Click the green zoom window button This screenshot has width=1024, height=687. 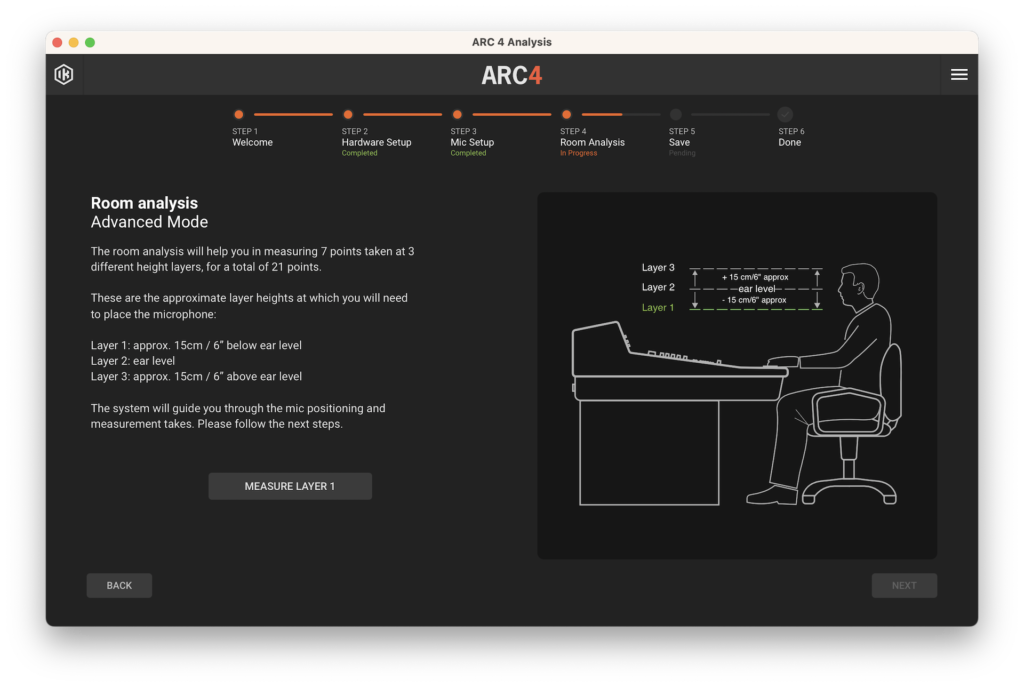[x=90, y=42]
